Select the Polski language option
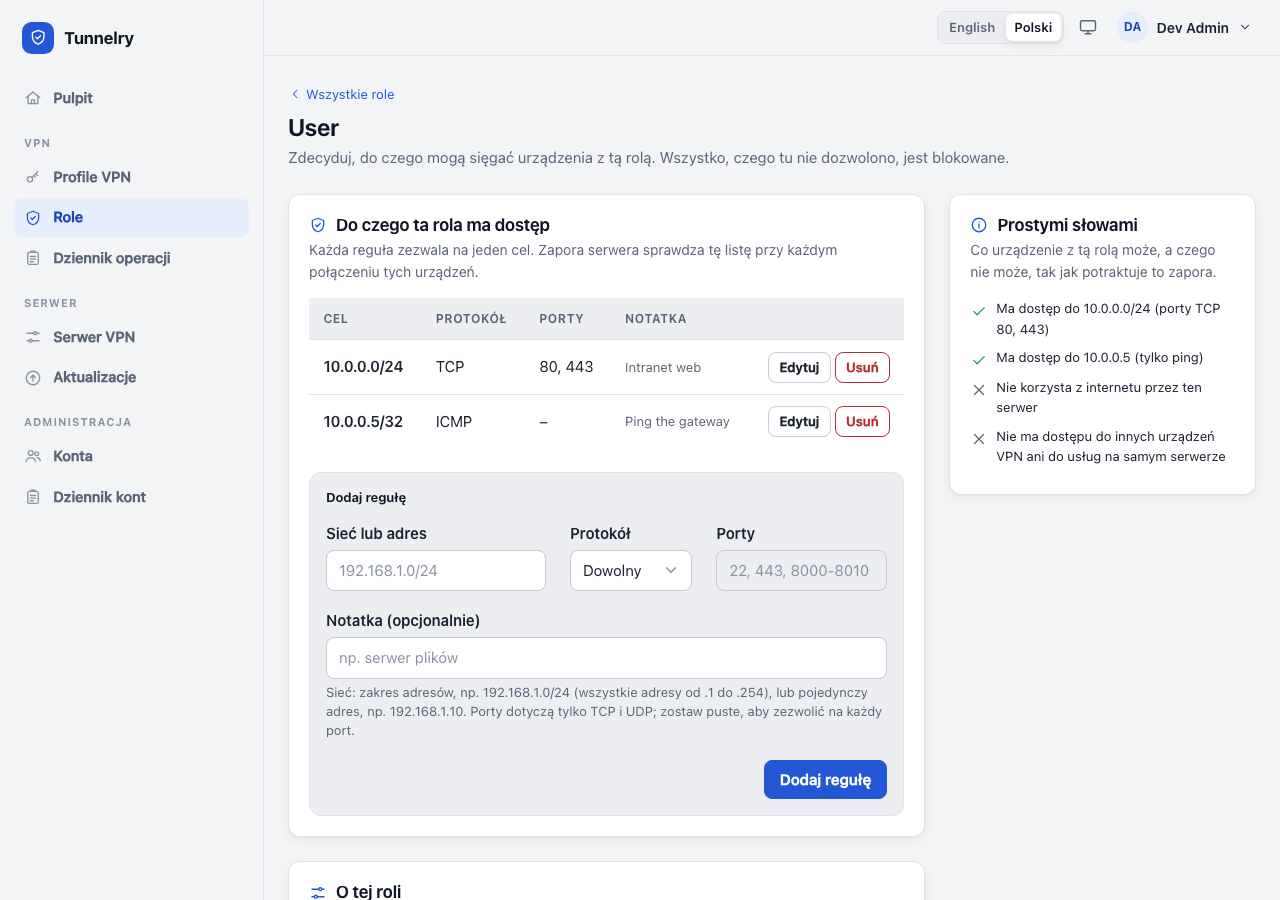Screen dimensions: 1280x900 point(1033,27)
